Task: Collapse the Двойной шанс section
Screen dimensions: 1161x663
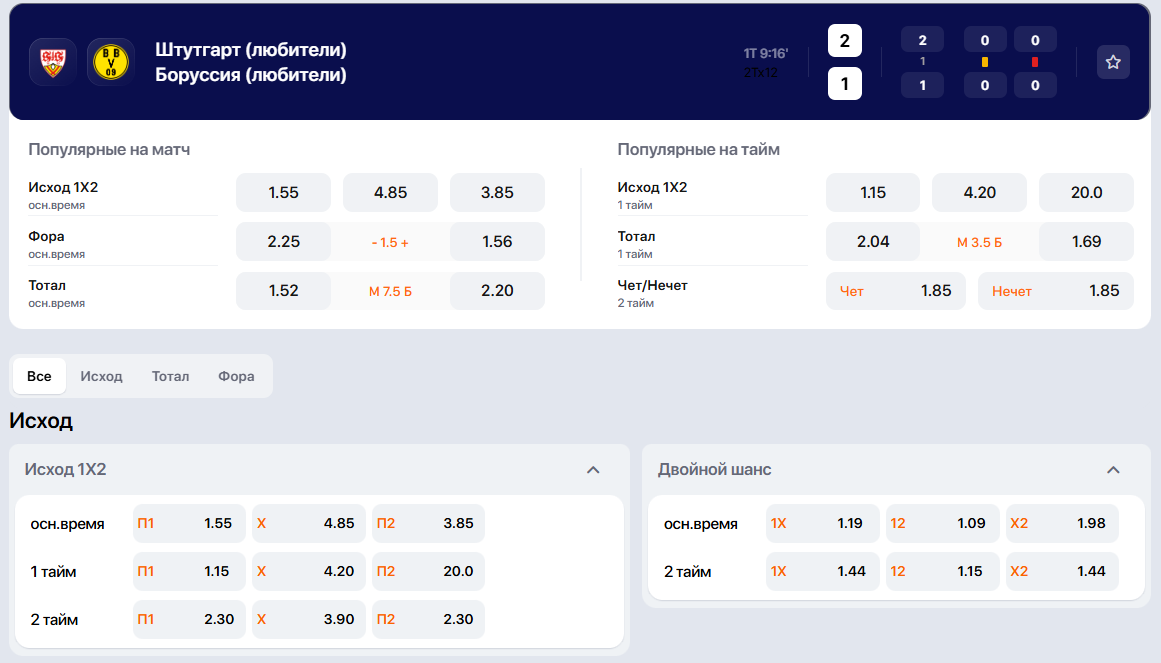Action: (x=1113, y=470)
